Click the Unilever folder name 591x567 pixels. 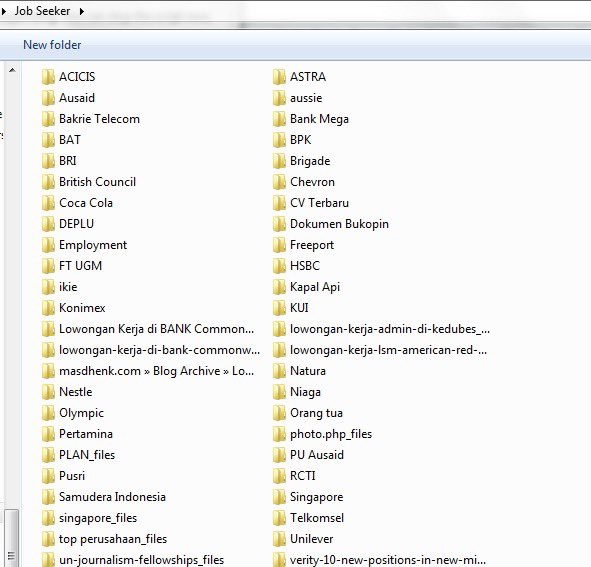[x=311, y=539]
